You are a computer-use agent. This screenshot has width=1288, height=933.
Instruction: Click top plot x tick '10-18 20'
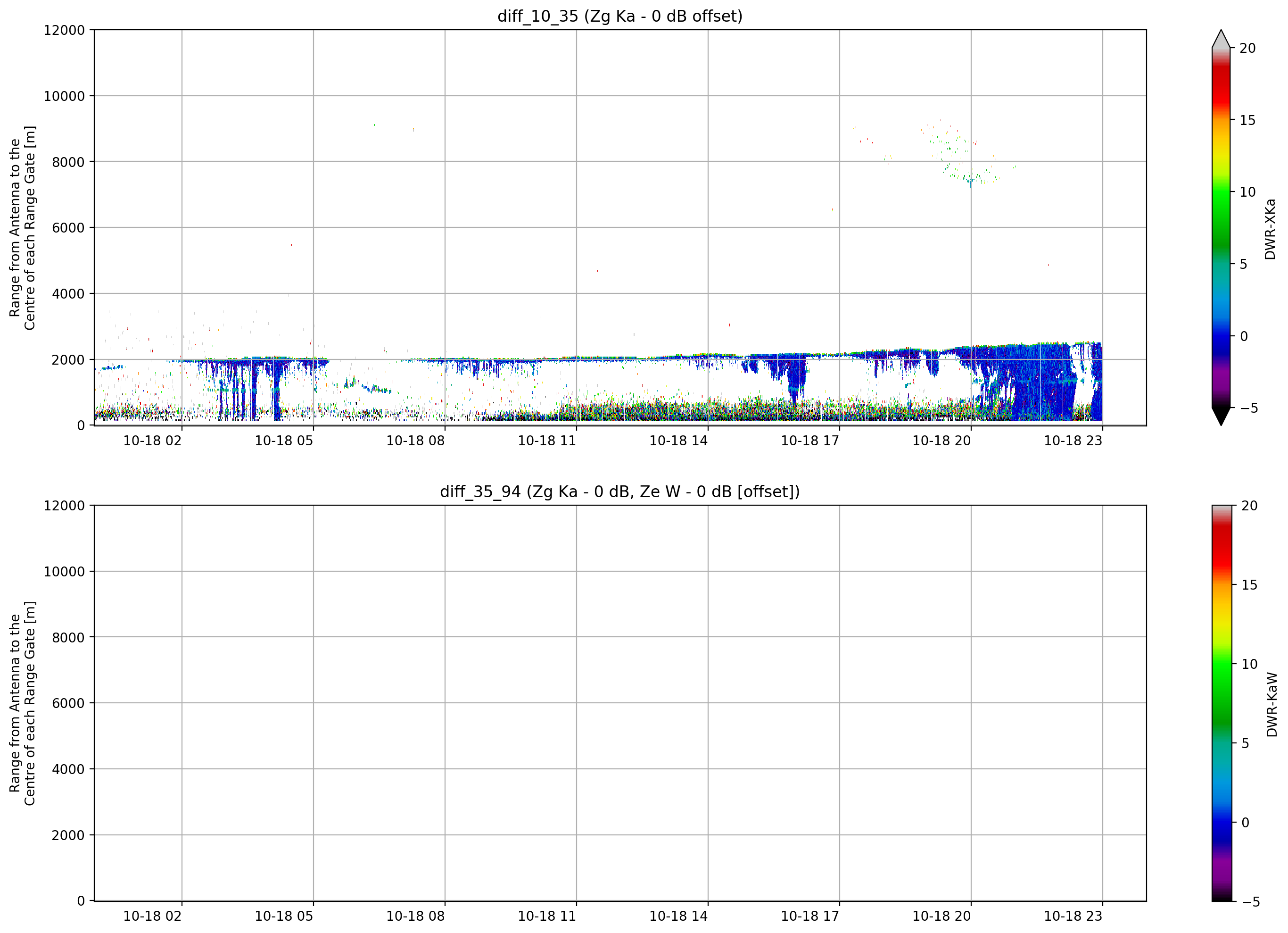941,441
